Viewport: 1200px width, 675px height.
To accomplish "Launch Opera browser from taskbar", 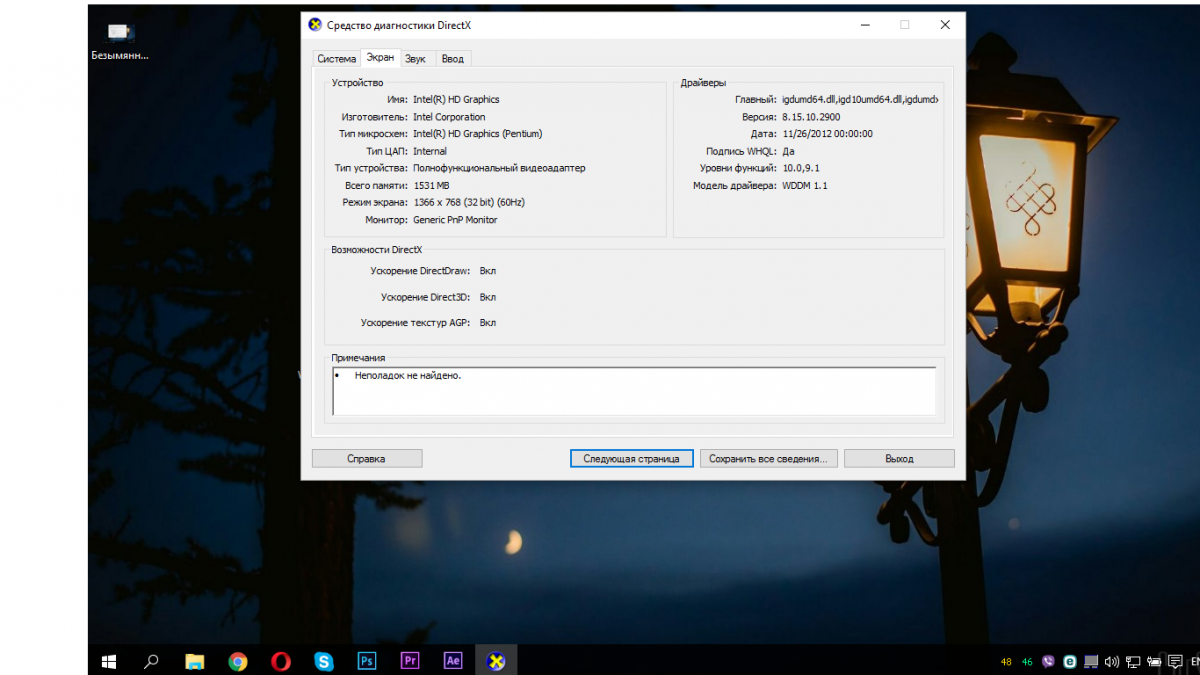I will [281, 661].
